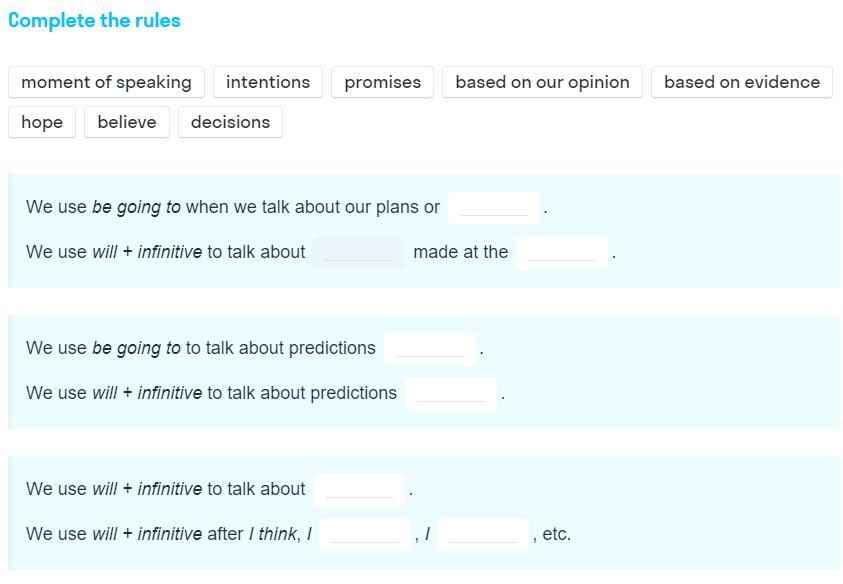Click first blank after 'I think, I'
This screenshot has width=843, height=584.
pos(365,535)
